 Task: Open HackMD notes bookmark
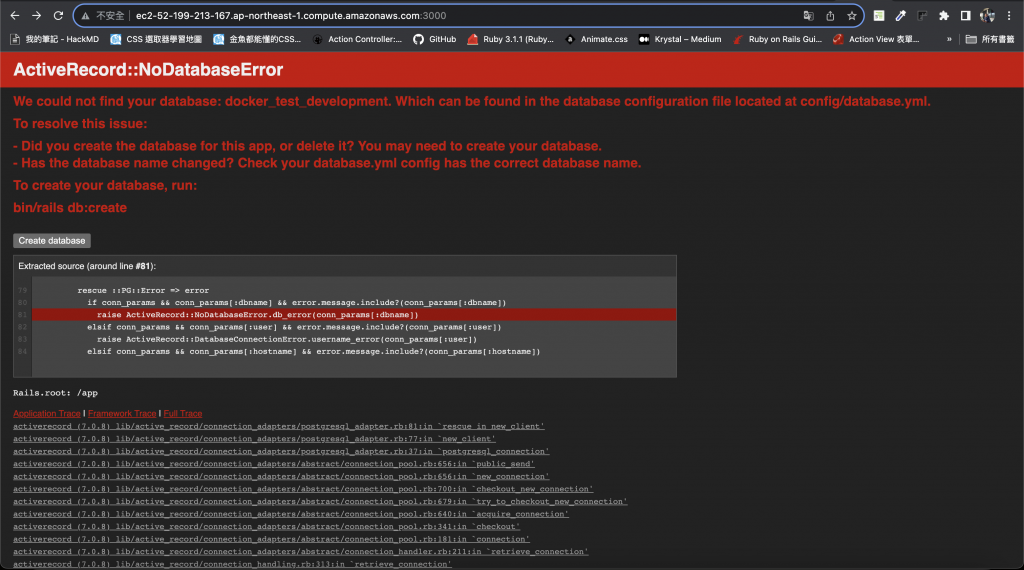coord(55,39)
